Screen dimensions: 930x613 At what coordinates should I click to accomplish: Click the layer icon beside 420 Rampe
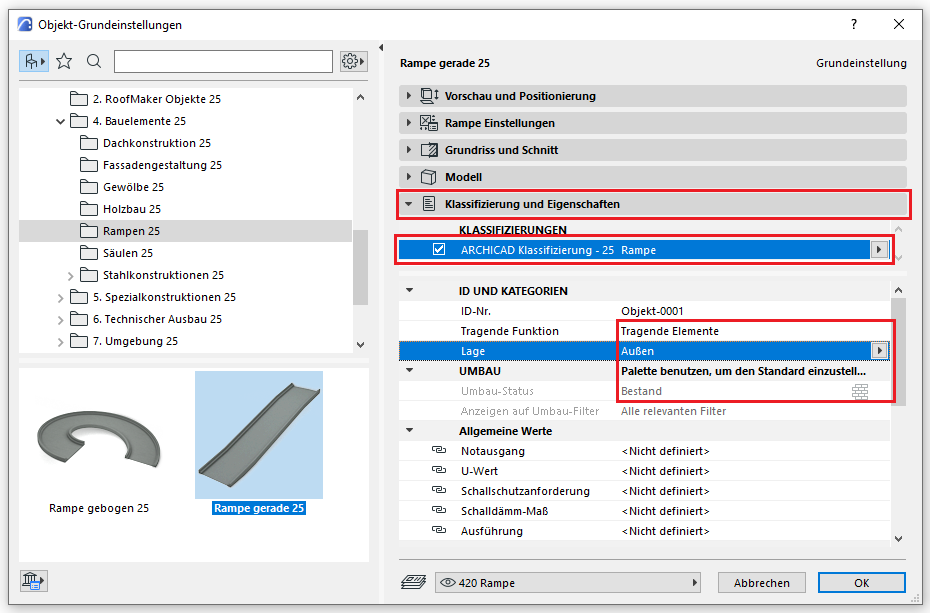point(414,583)
